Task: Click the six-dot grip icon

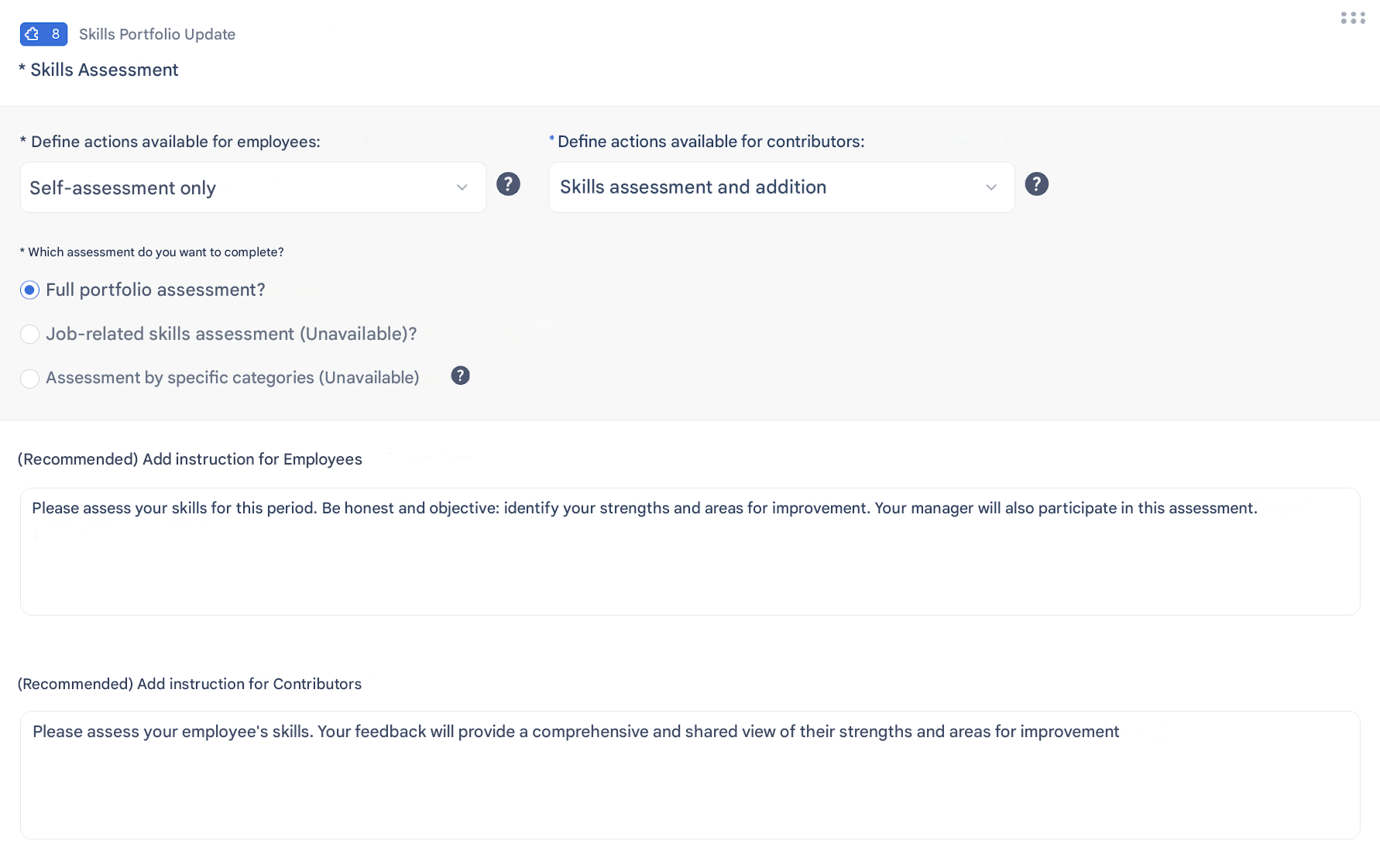Action: pyautogui.click(x=1353, y=18)
